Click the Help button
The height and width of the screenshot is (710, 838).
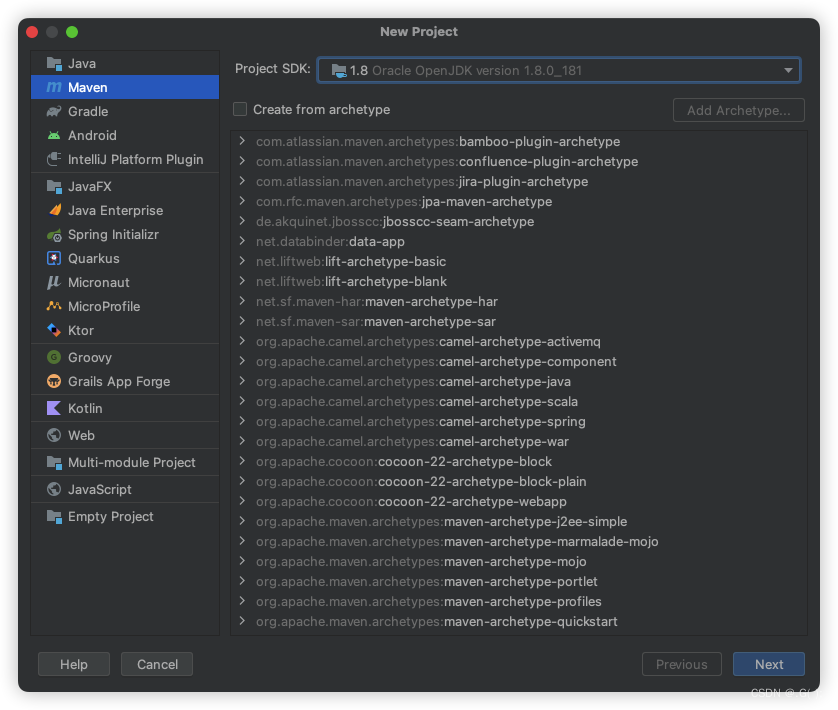[74, 664]
